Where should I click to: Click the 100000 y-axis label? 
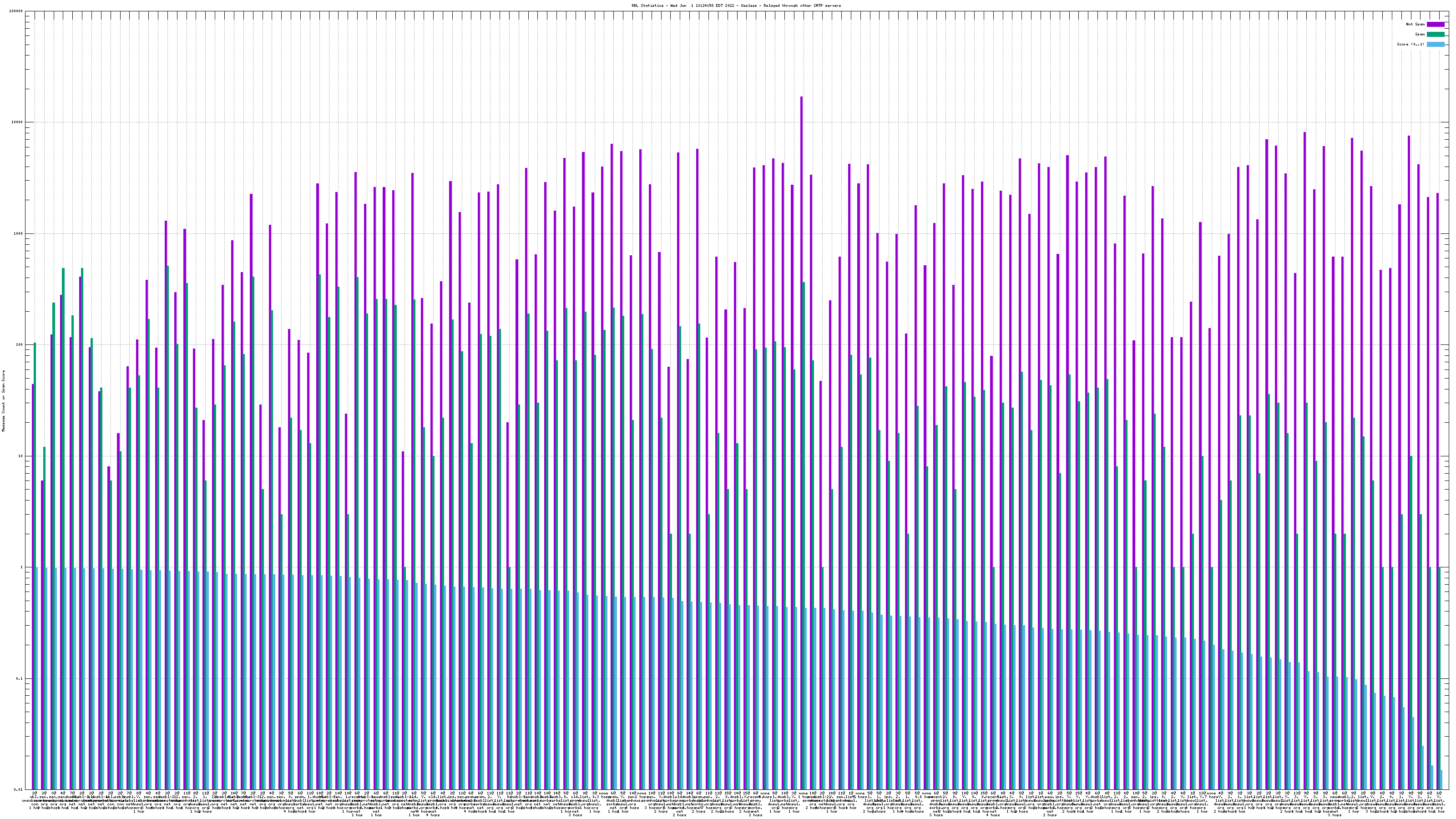click(x=16, y=11)
